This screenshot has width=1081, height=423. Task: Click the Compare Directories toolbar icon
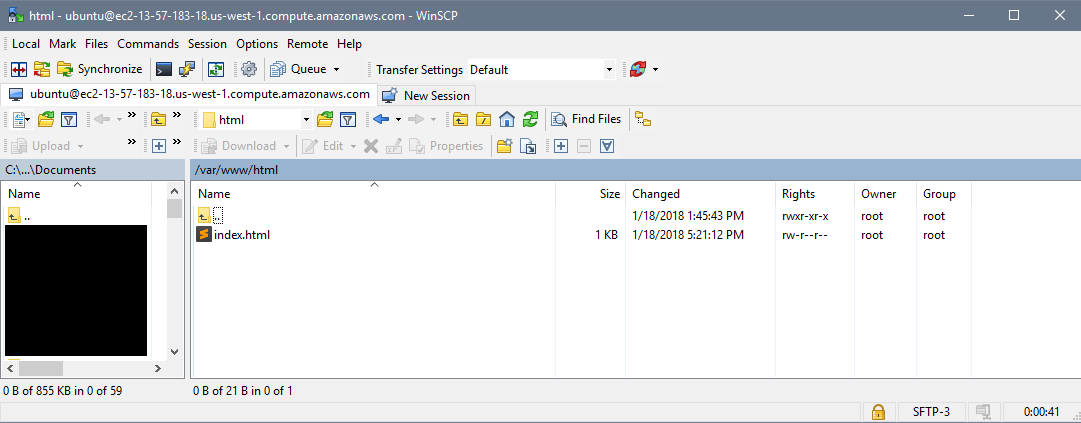(x=19, y=69)
